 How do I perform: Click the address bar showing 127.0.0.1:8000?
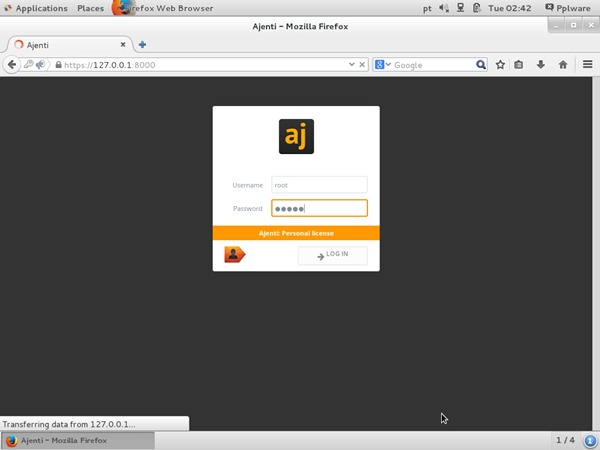pos(205,65)
